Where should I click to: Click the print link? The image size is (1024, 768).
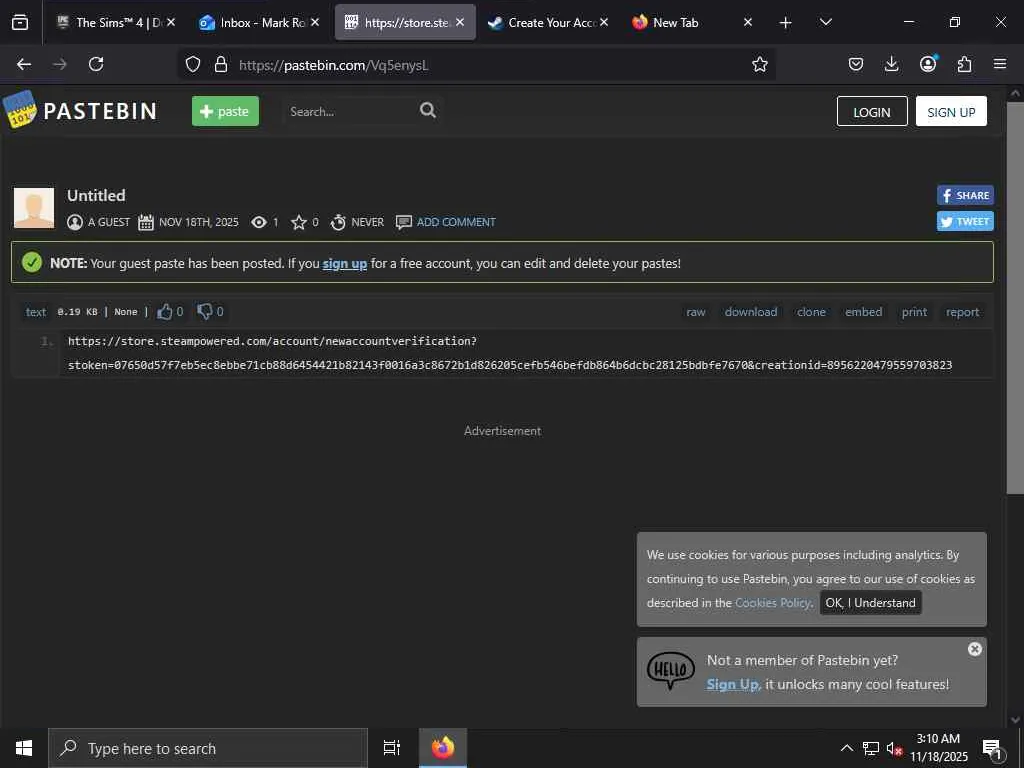(x=914, y=312)
